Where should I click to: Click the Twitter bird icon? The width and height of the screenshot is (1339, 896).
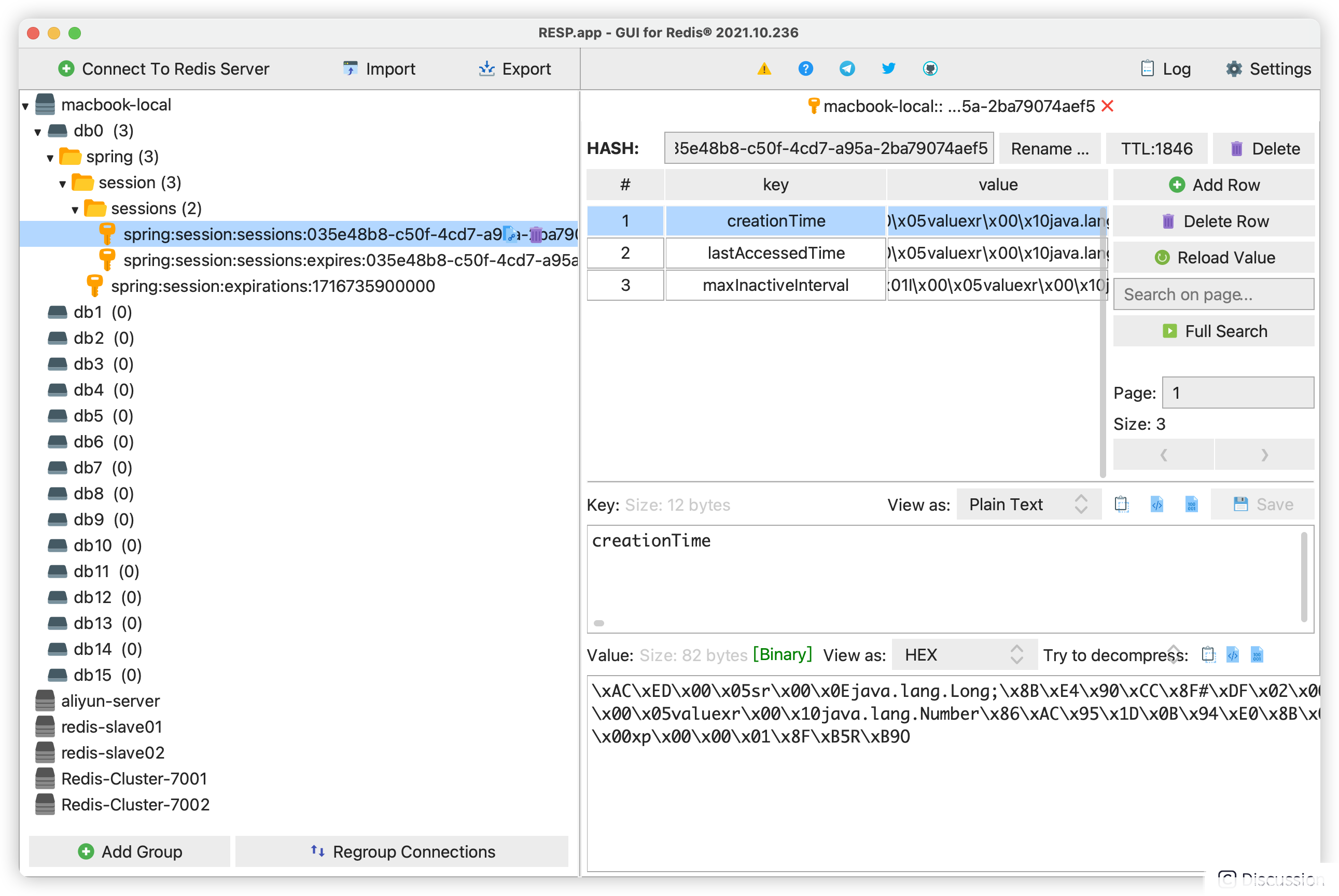pos(888,69)
